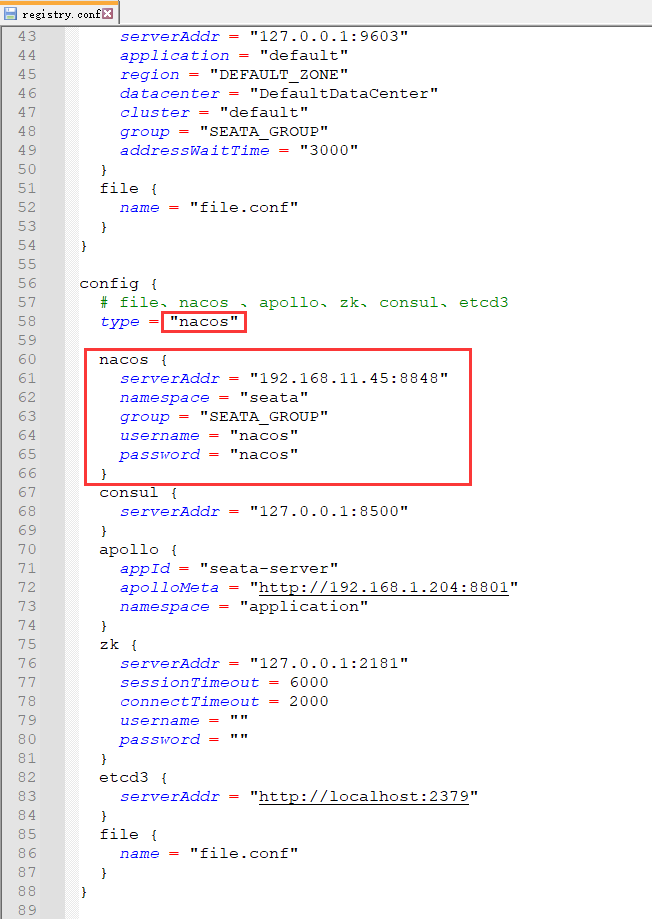Click the fold margin beside zk block line

(71, 644)
